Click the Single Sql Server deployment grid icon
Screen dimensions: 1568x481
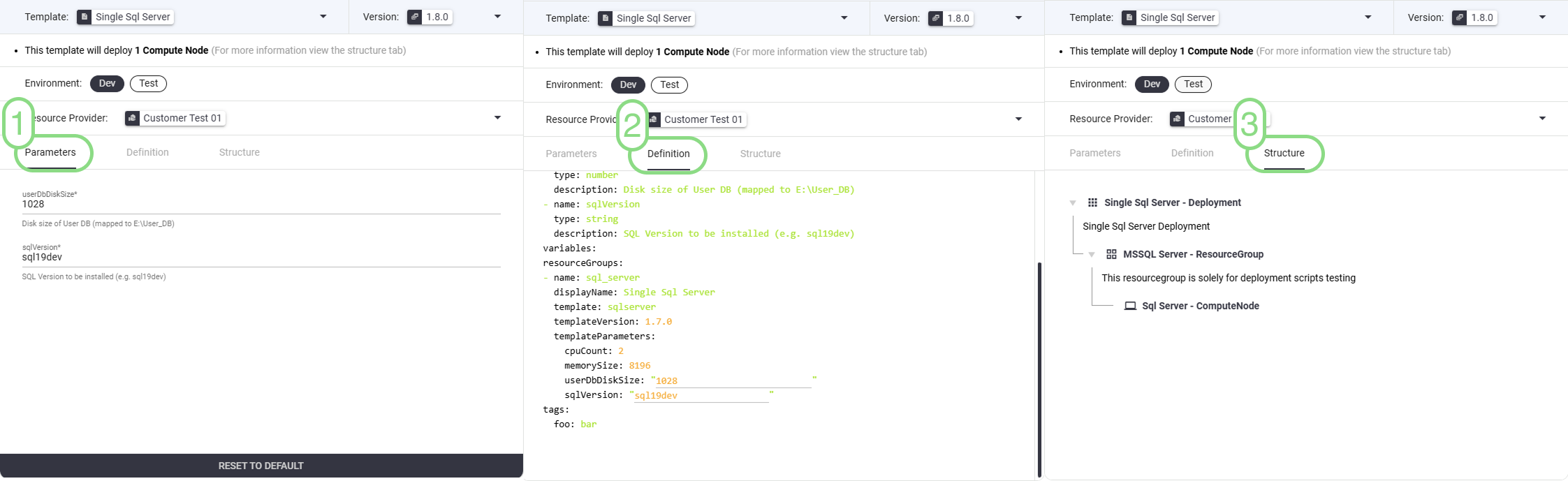[1092, 202]
